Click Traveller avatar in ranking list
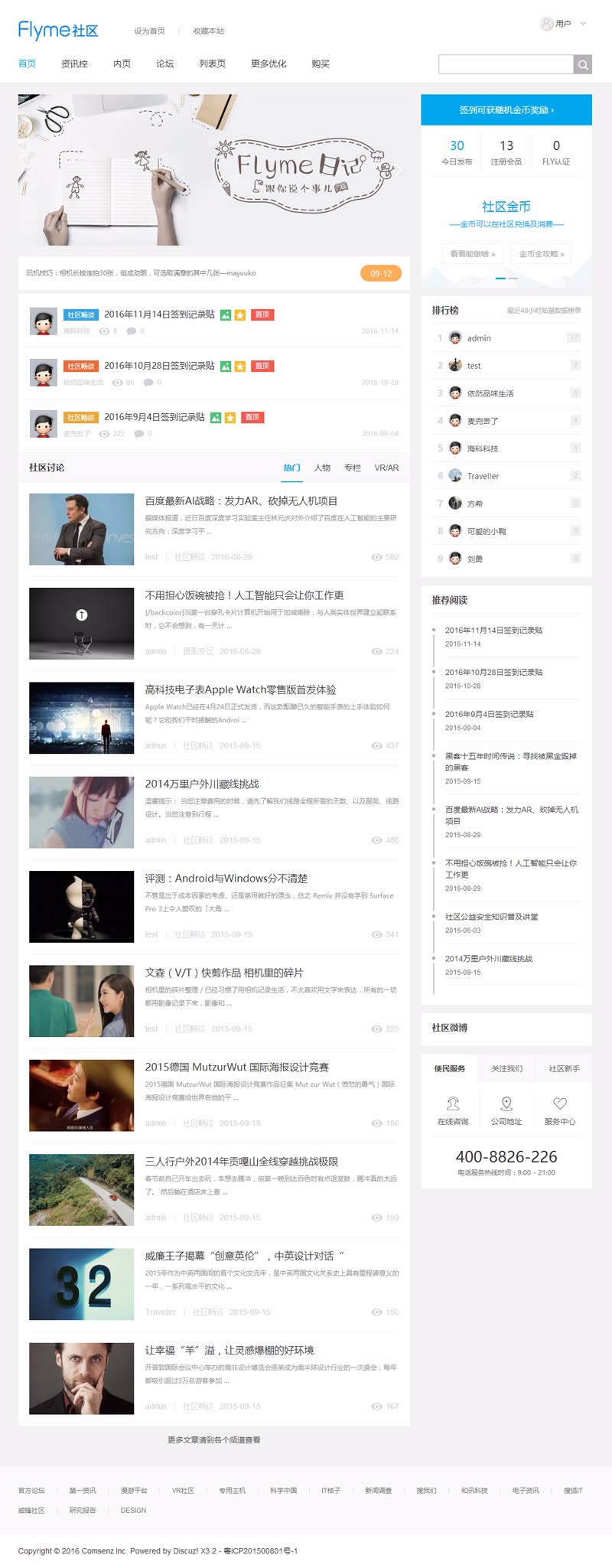This screenshot has height=1568, width=612. pyautogui.click(x=455, y=475)
